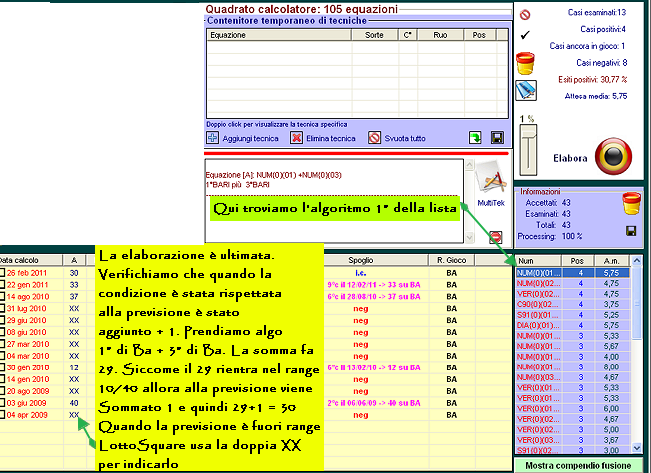Tick the checkbox for 30 gen 2010
Viewport: 651px width, 473px height.
(2, 368)
